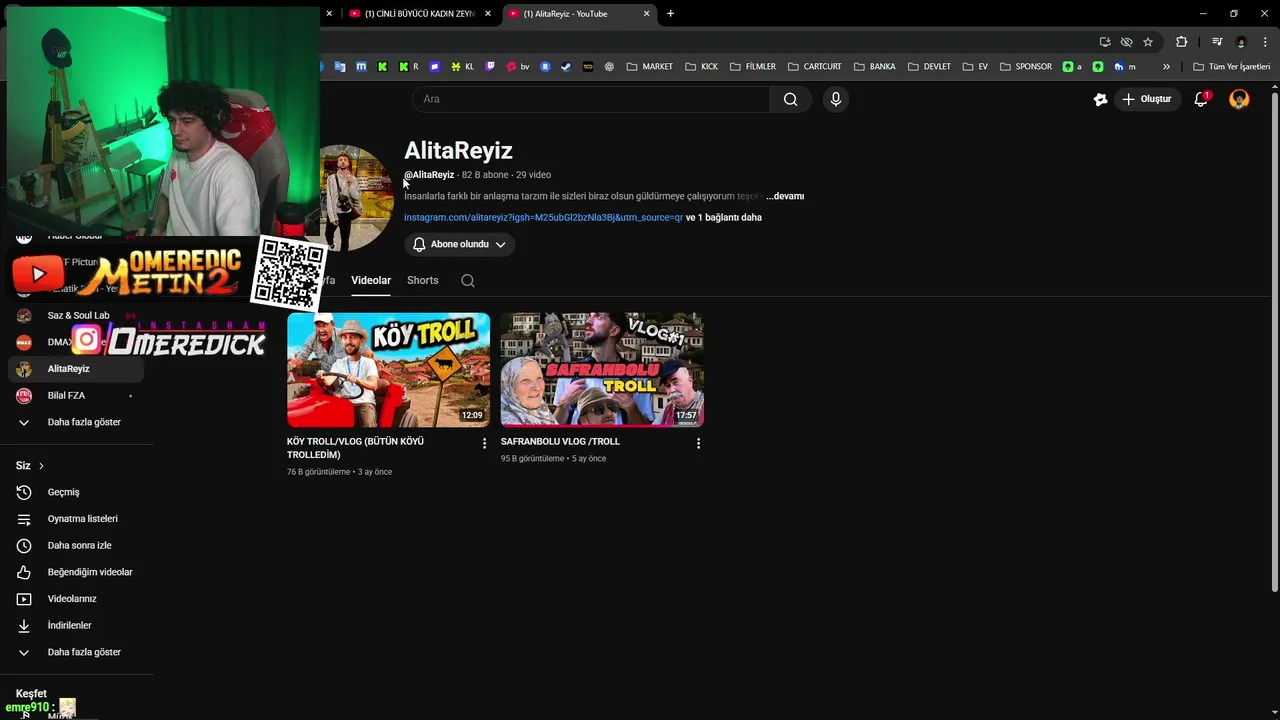Open the BANKA bookmarks folder

[x=874, y=67]
